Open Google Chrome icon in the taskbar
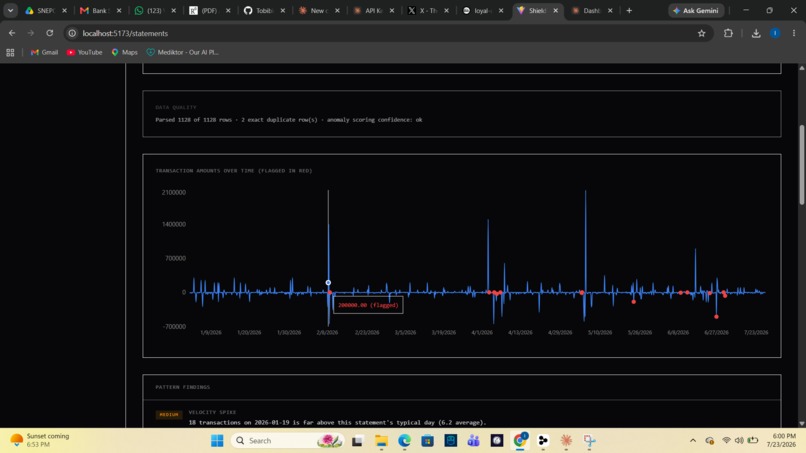Image resolution: width=806 pixels, height=453 pixels. [x=520, y=441]
